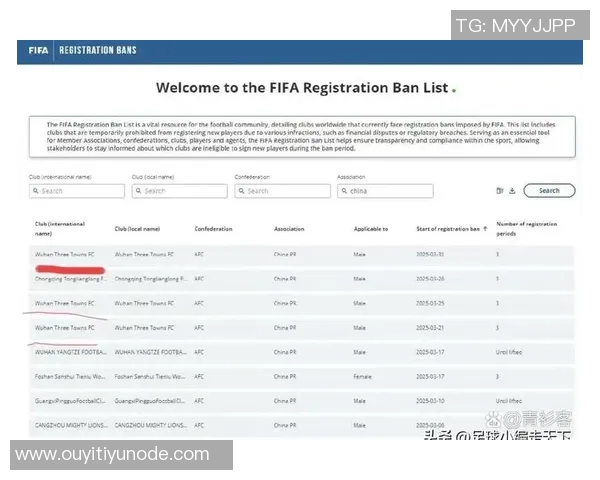Click magnifier icon in Confederation search field
The image size is (600, 480).
(242, 191)
